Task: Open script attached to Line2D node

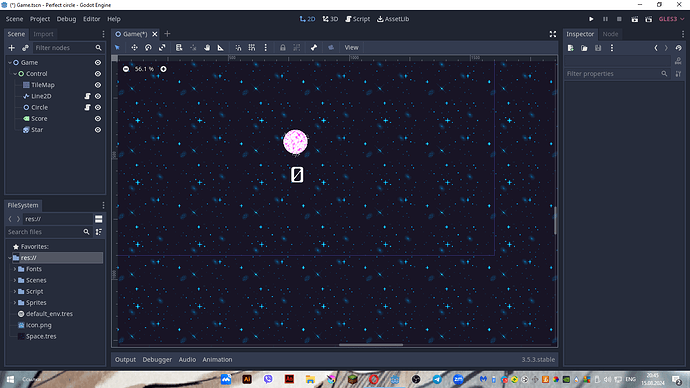Action: [88, 96]
